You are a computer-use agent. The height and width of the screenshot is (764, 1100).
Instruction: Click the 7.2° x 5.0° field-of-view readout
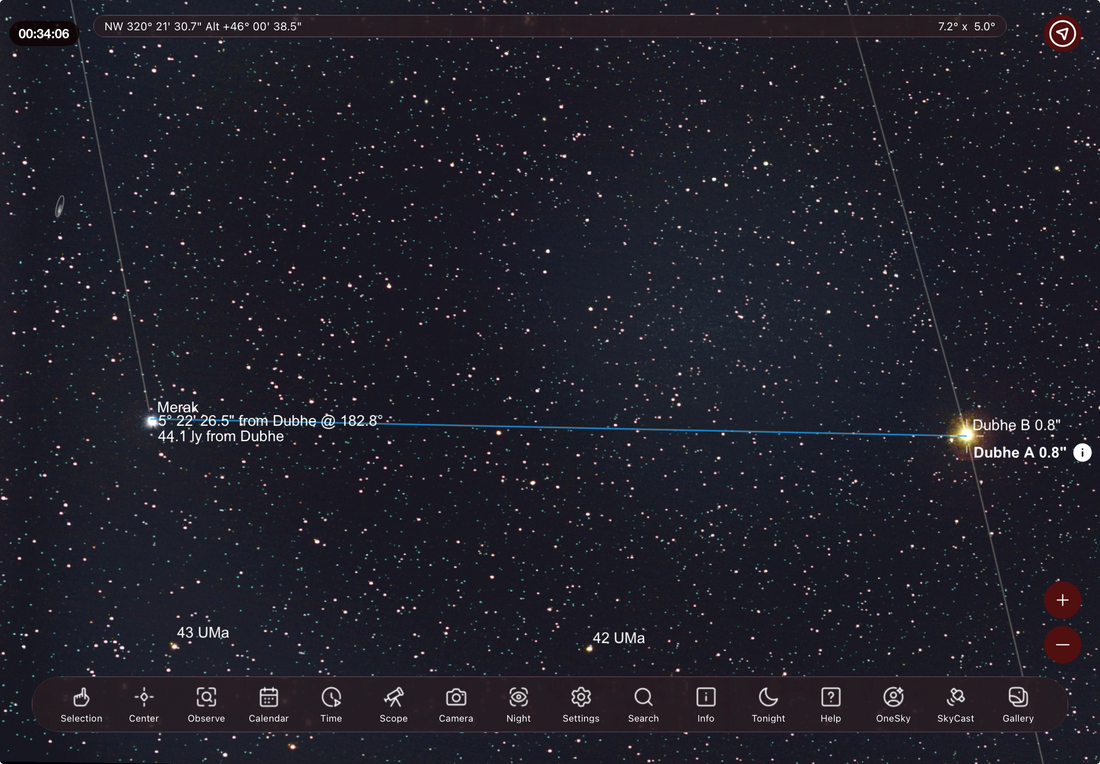966,27
